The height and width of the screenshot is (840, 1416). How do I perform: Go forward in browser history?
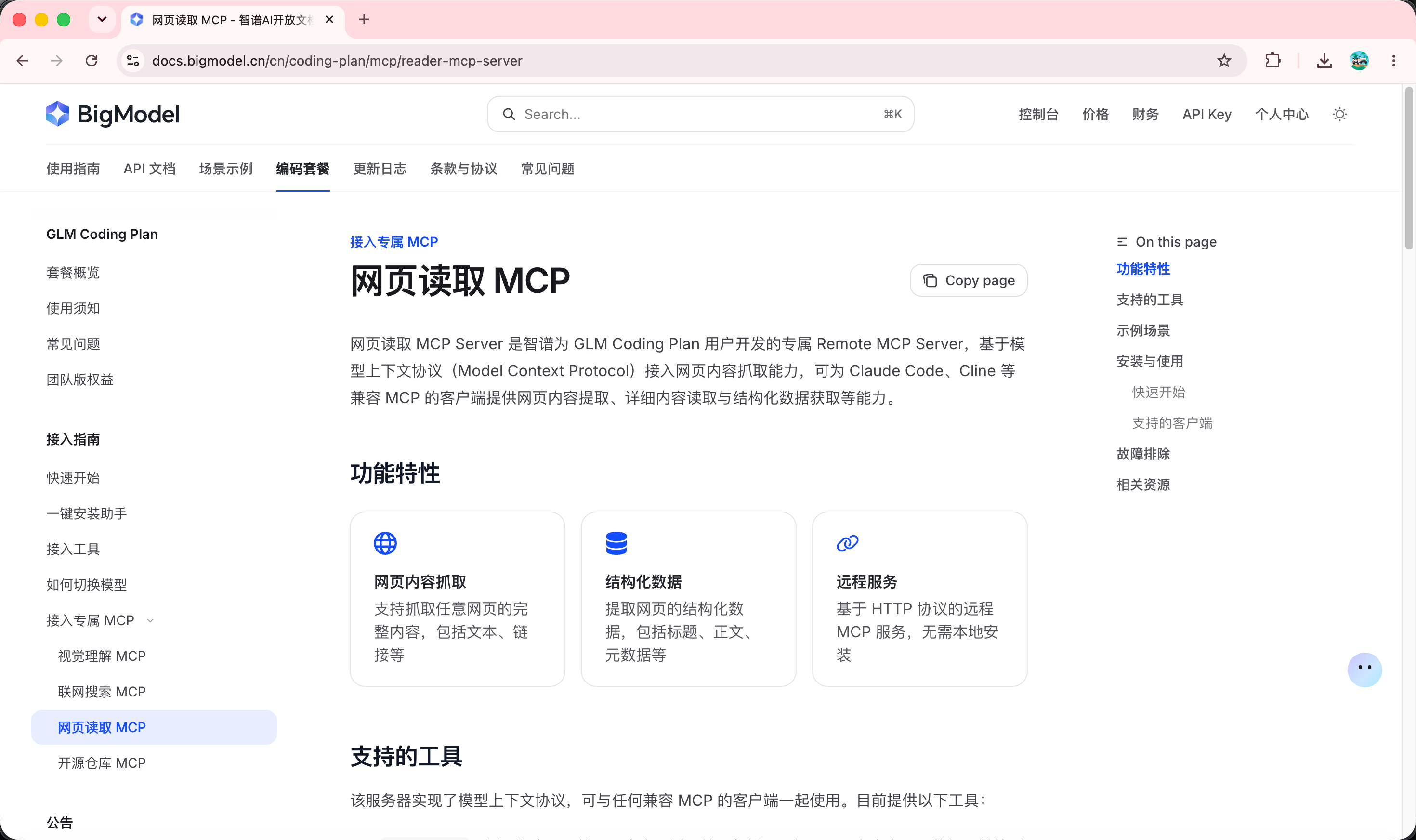57,61
